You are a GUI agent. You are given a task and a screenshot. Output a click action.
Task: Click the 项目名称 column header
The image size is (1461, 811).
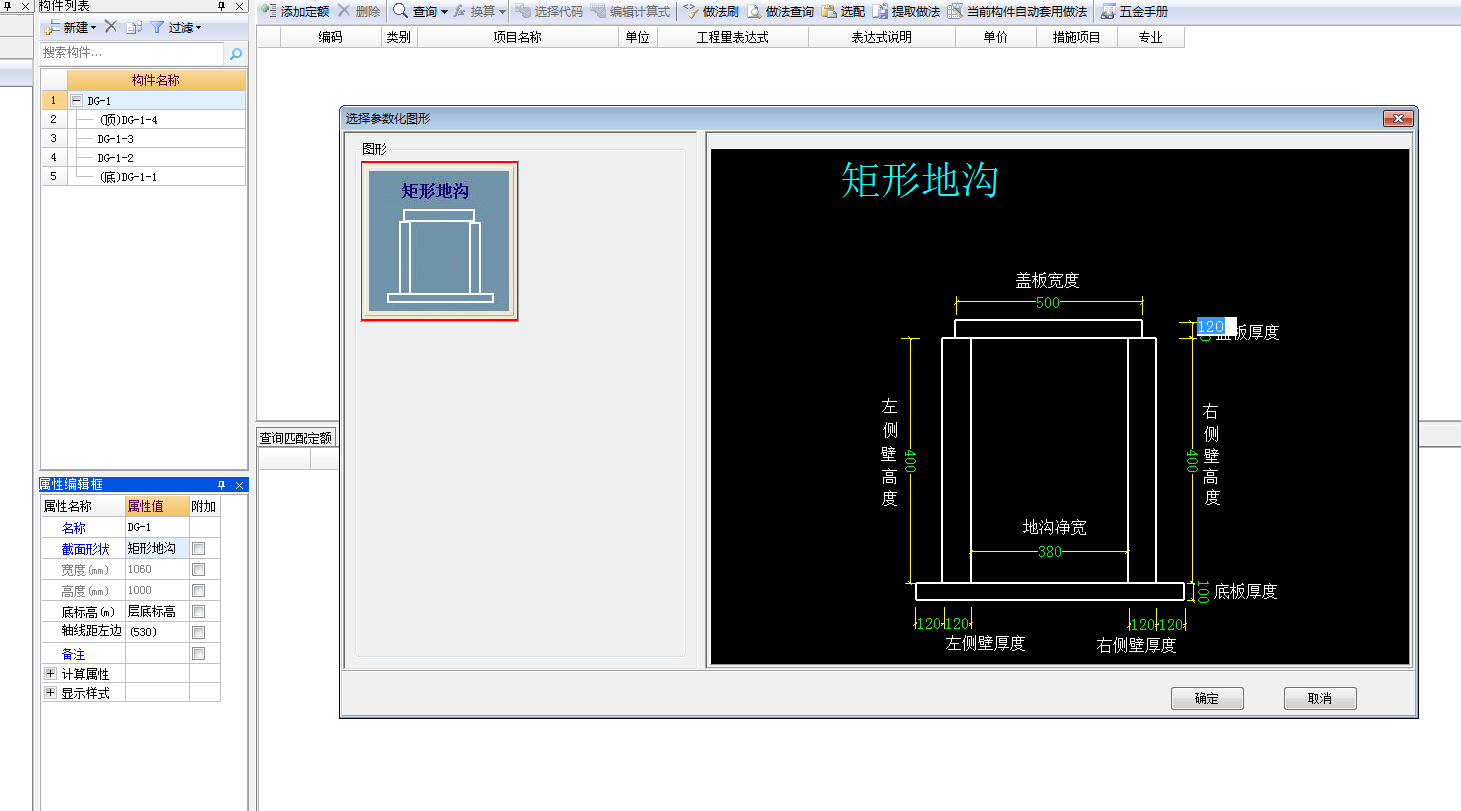pyautogui.click(x=517, y=38)
